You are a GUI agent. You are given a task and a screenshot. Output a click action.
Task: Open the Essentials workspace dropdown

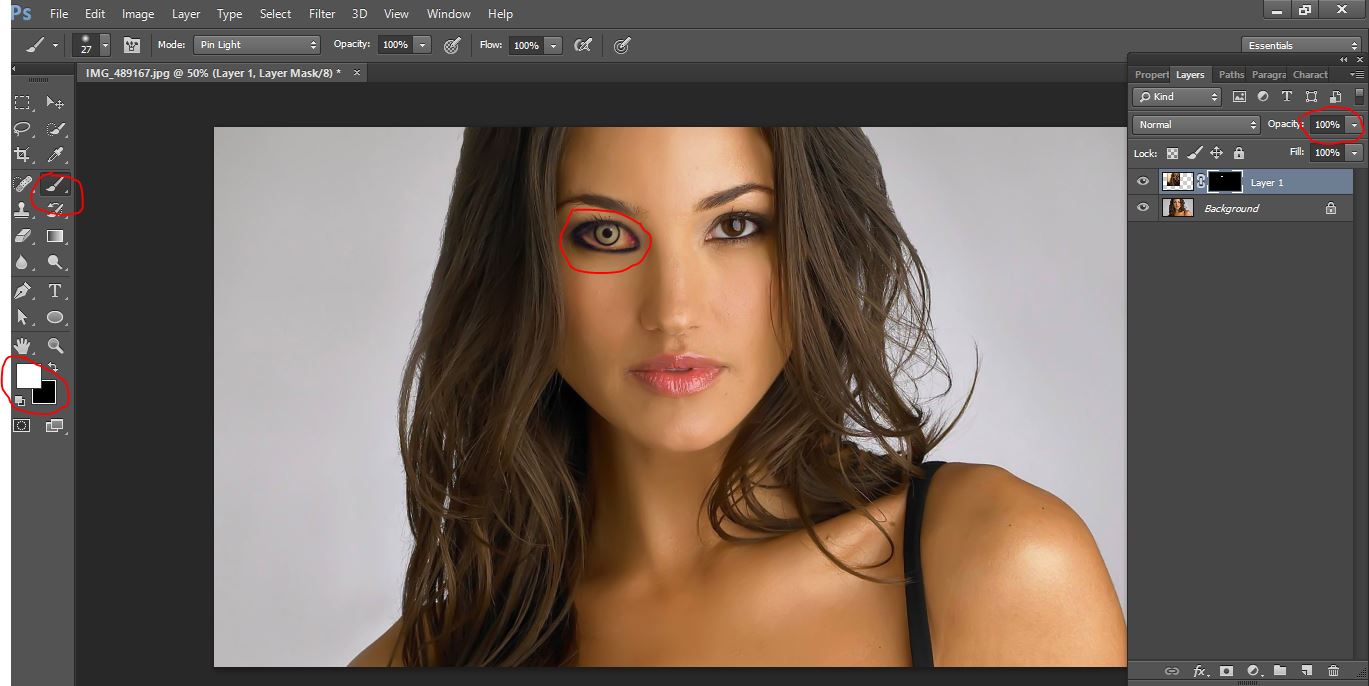(x=1301, y=45)
